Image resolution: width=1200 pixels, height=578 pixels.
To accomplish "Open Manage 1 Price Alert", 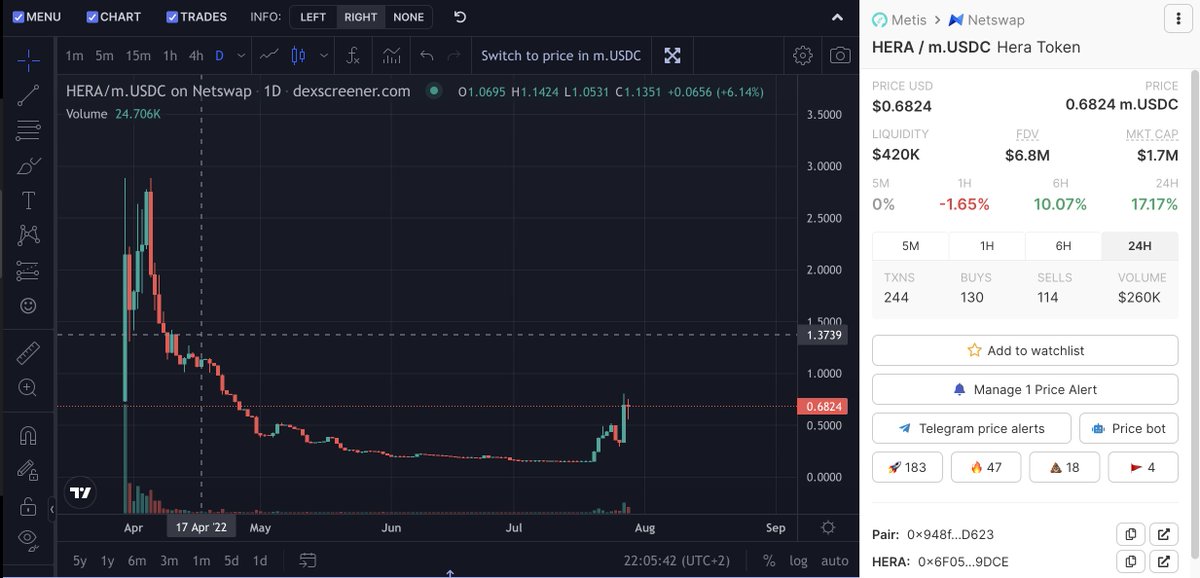I will pos(1025,389).
